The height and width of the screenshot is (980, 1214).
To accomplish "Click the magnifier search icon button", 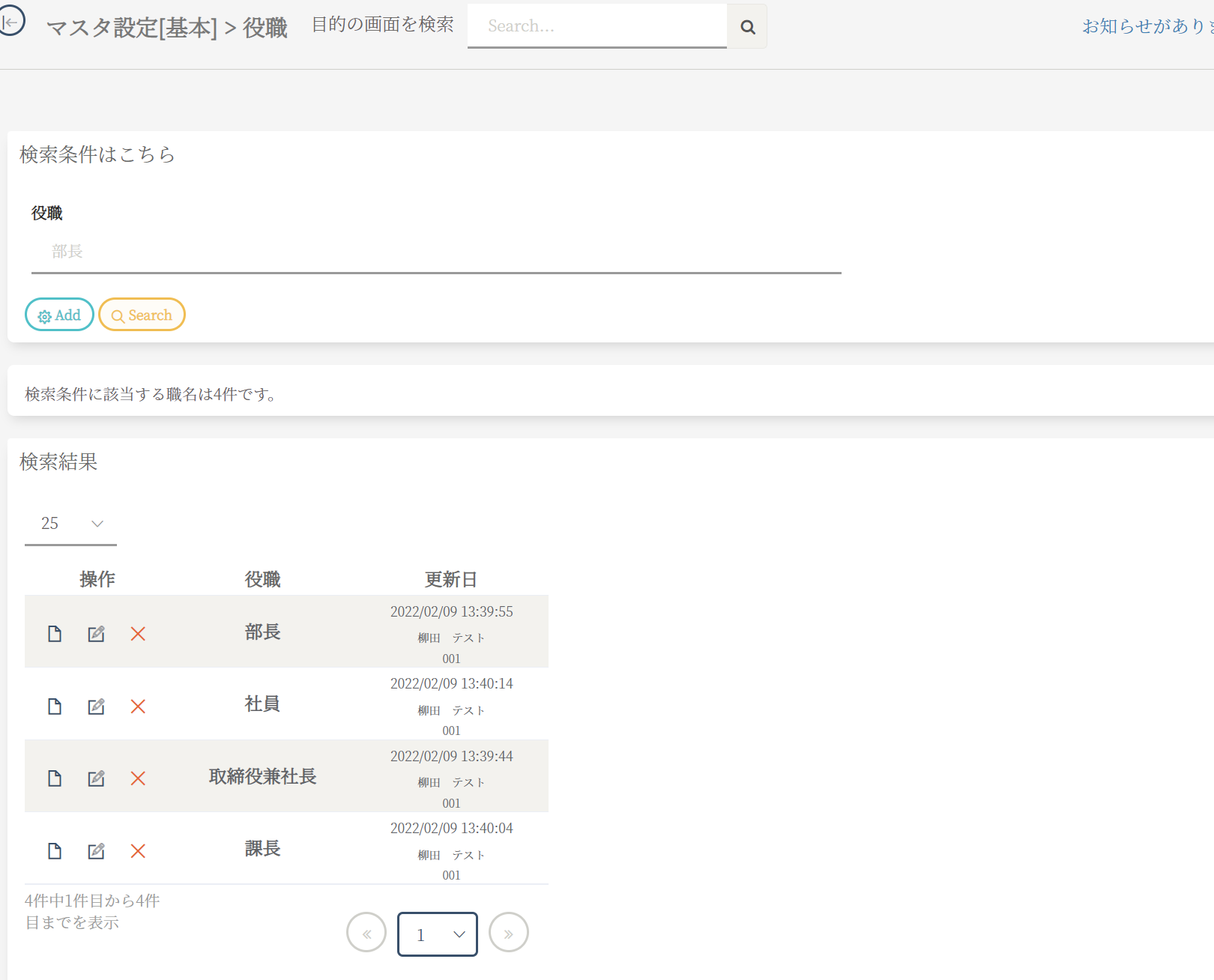I will (747, 27).
